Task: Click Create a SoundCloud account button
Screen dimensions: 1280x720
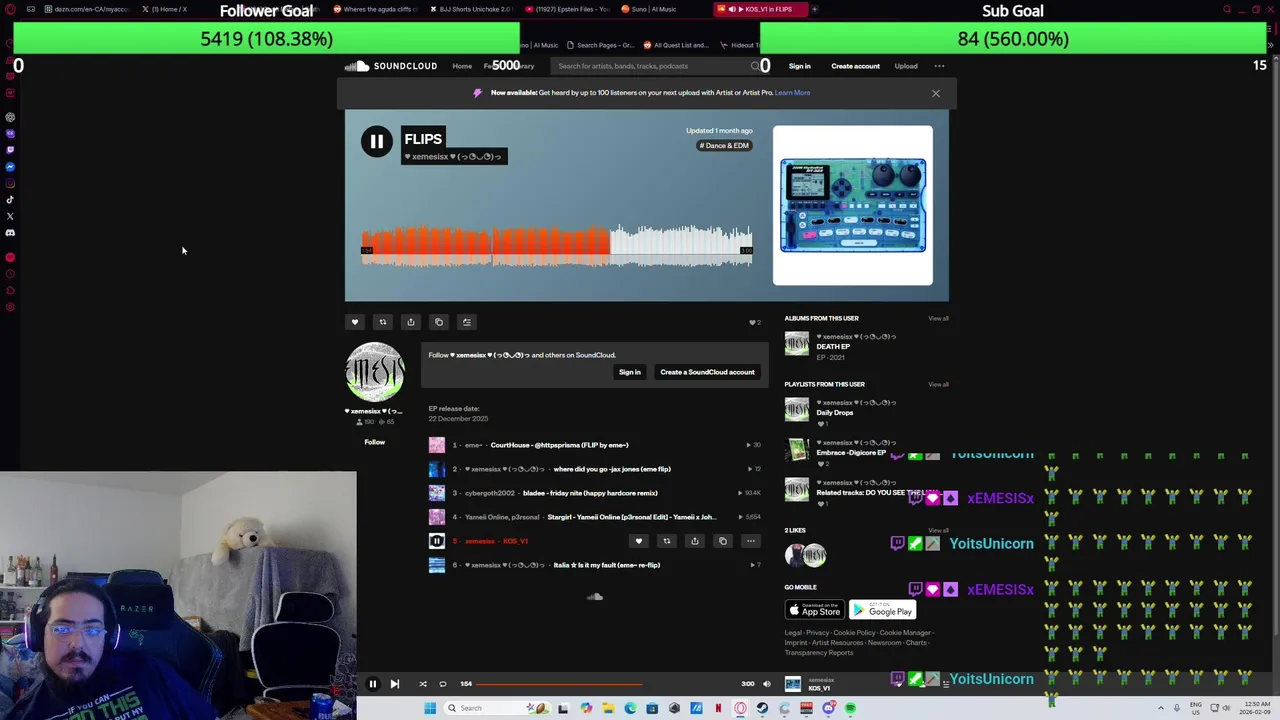Action: pyautogui.click(x=707, y=372)
